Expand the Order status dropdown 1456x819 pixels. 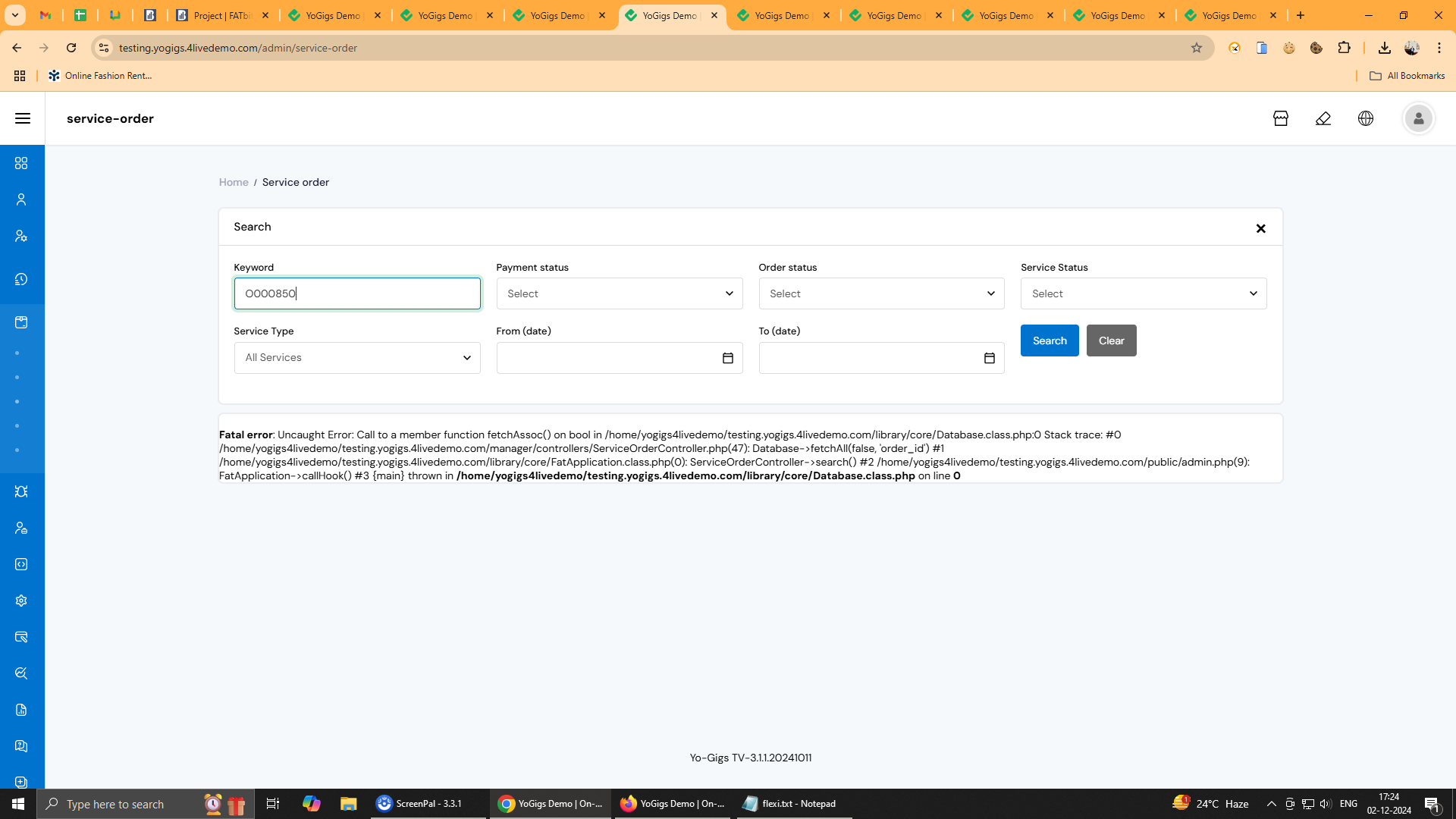pos(881,293)
